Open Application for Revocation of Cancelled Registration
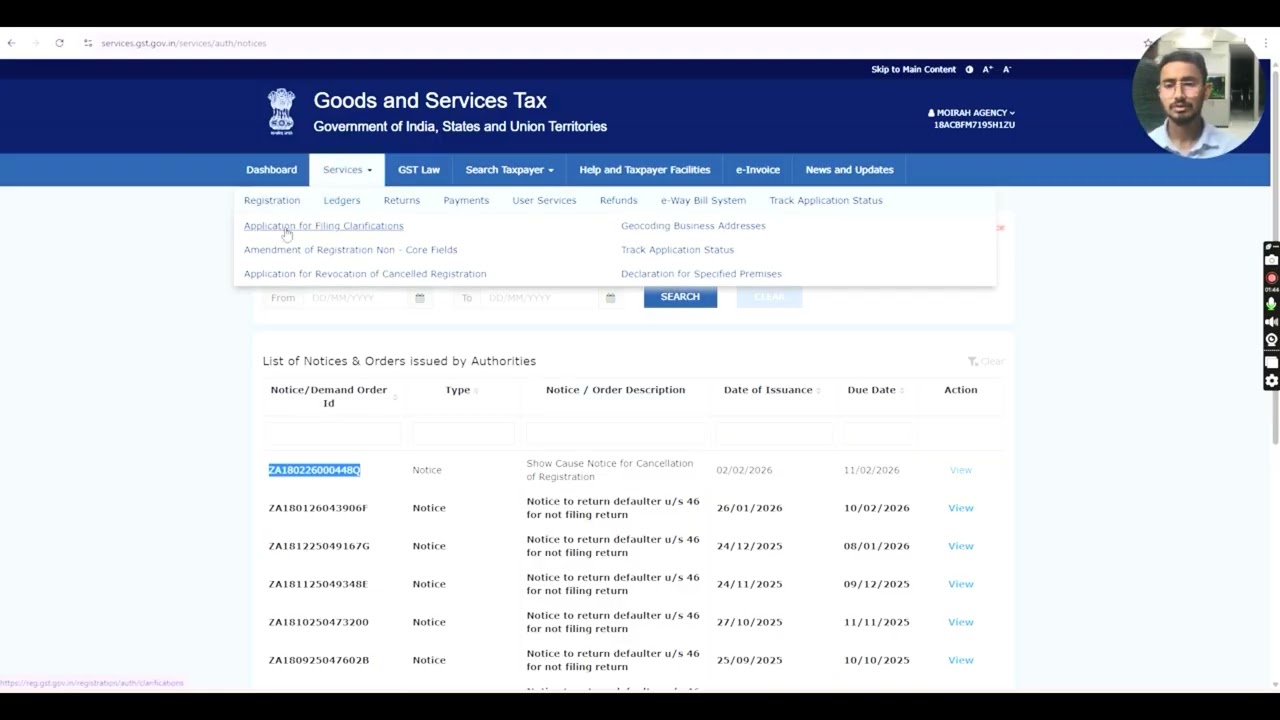Viewport: 1280px width, 720px height. point(365,274)
